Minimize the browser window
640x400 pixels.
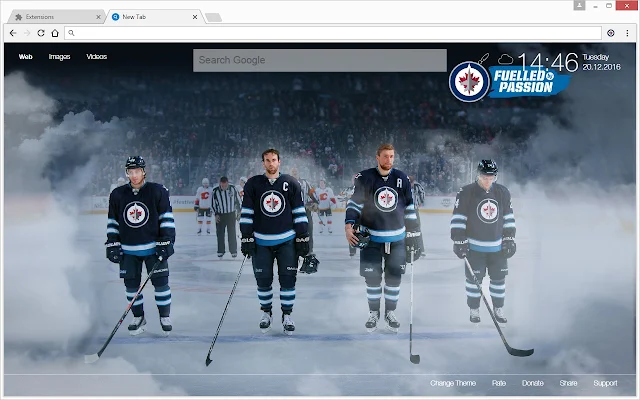point(596,6)
